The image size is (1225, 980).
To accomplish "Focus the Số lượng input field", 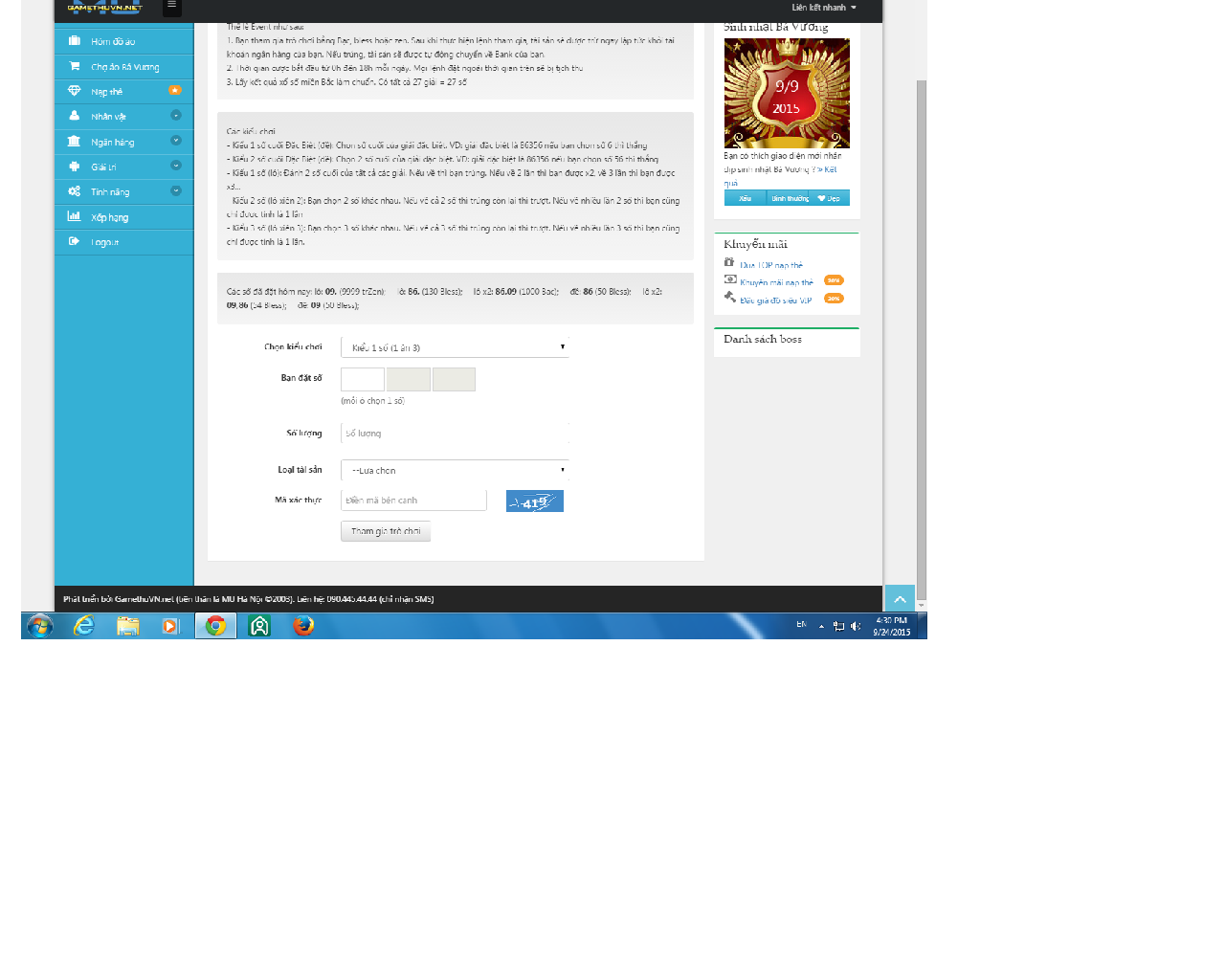I will point(455,434).
